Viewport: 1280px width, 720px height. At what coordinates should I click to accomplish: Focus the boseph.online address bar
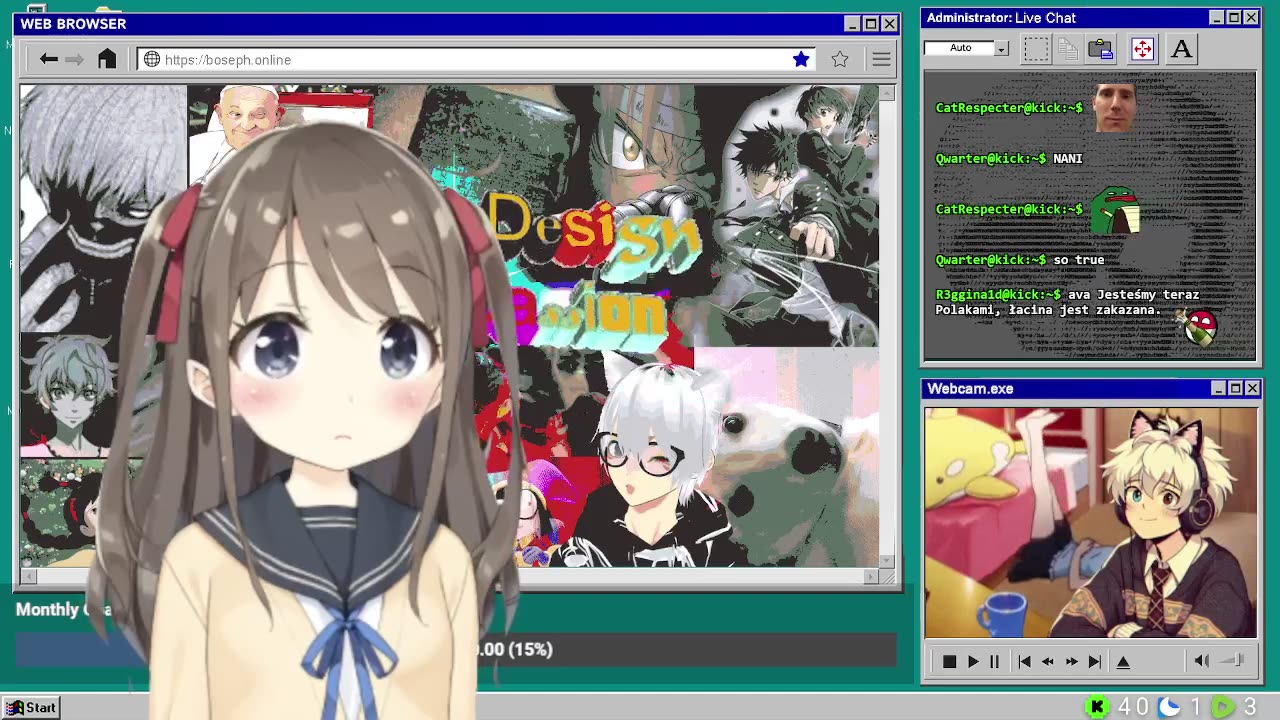click(x=476, y=60)
